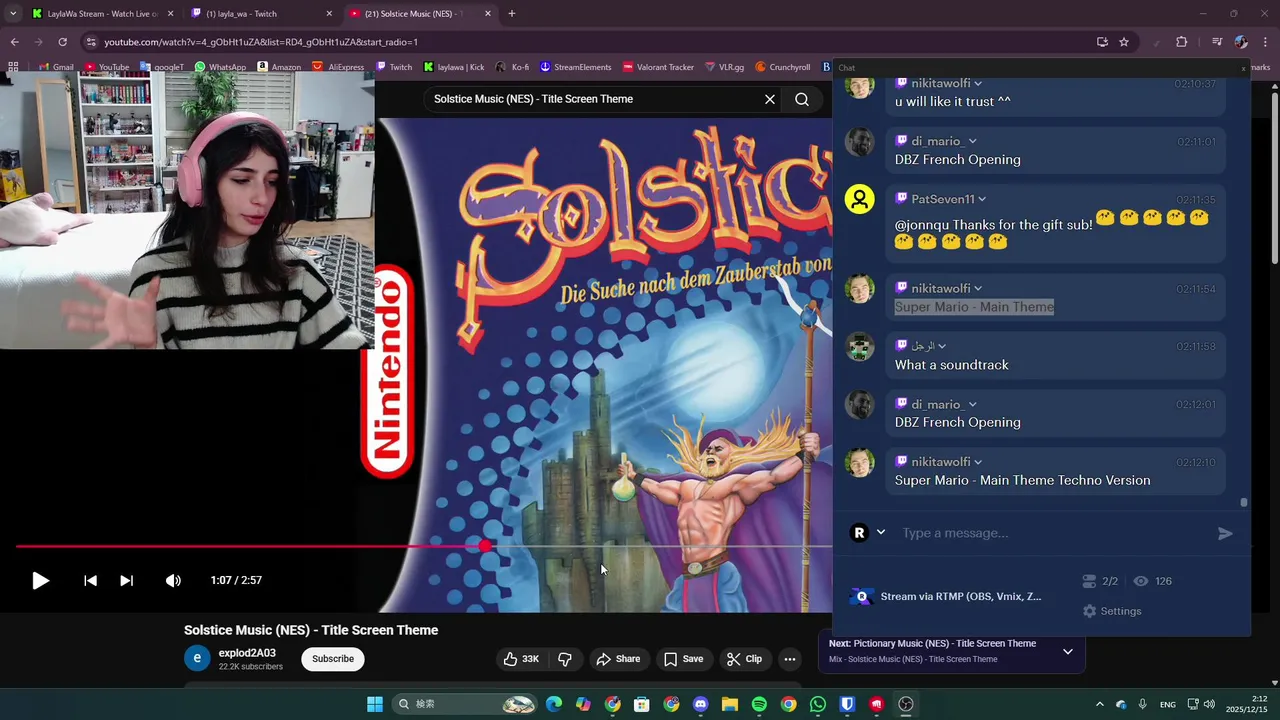Image resolution: width=1280 pixels, height=720 pixels.
Task: Open the explod2A03 channel avatar
Action: coord(197,658)
